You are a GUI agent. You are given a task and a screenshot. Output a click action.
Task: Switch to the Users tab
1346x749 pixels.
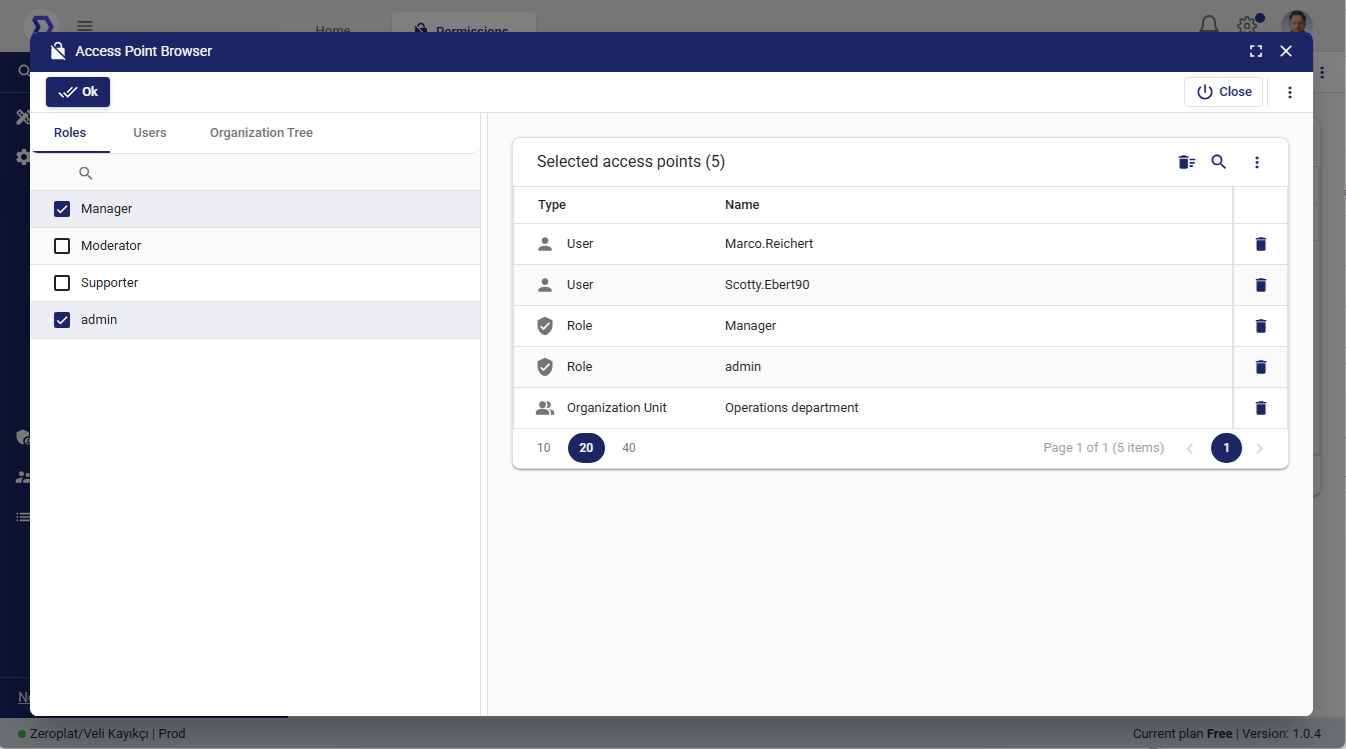[x=150, y=133]
